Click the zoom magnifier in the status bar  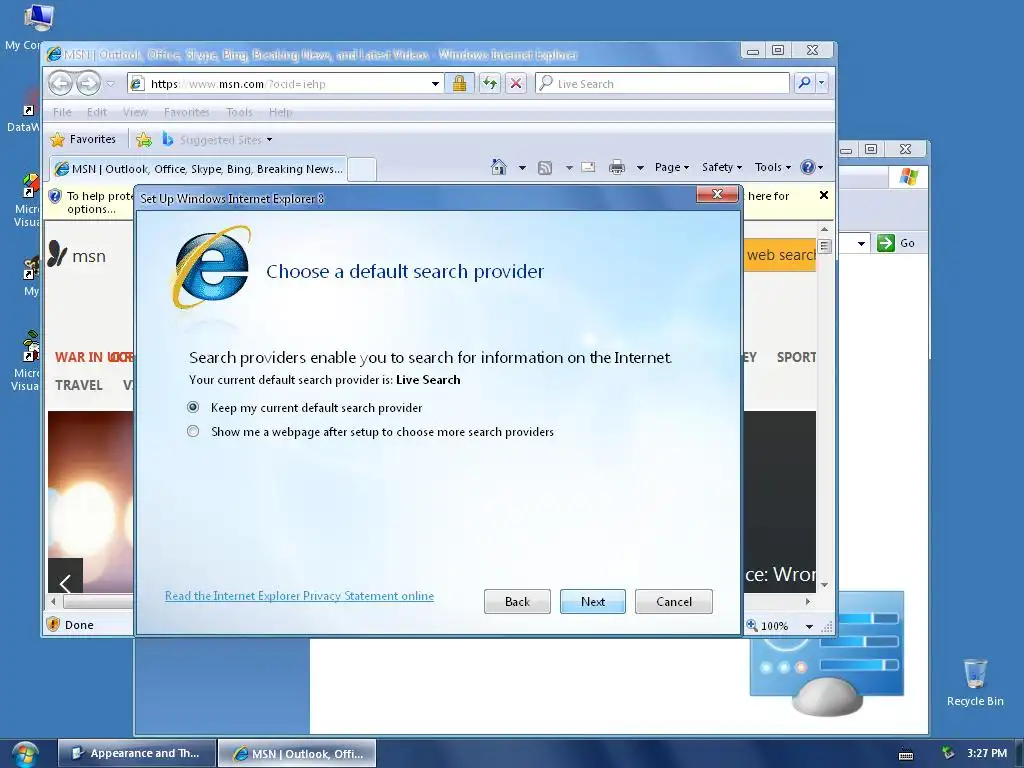pos(752,625)
